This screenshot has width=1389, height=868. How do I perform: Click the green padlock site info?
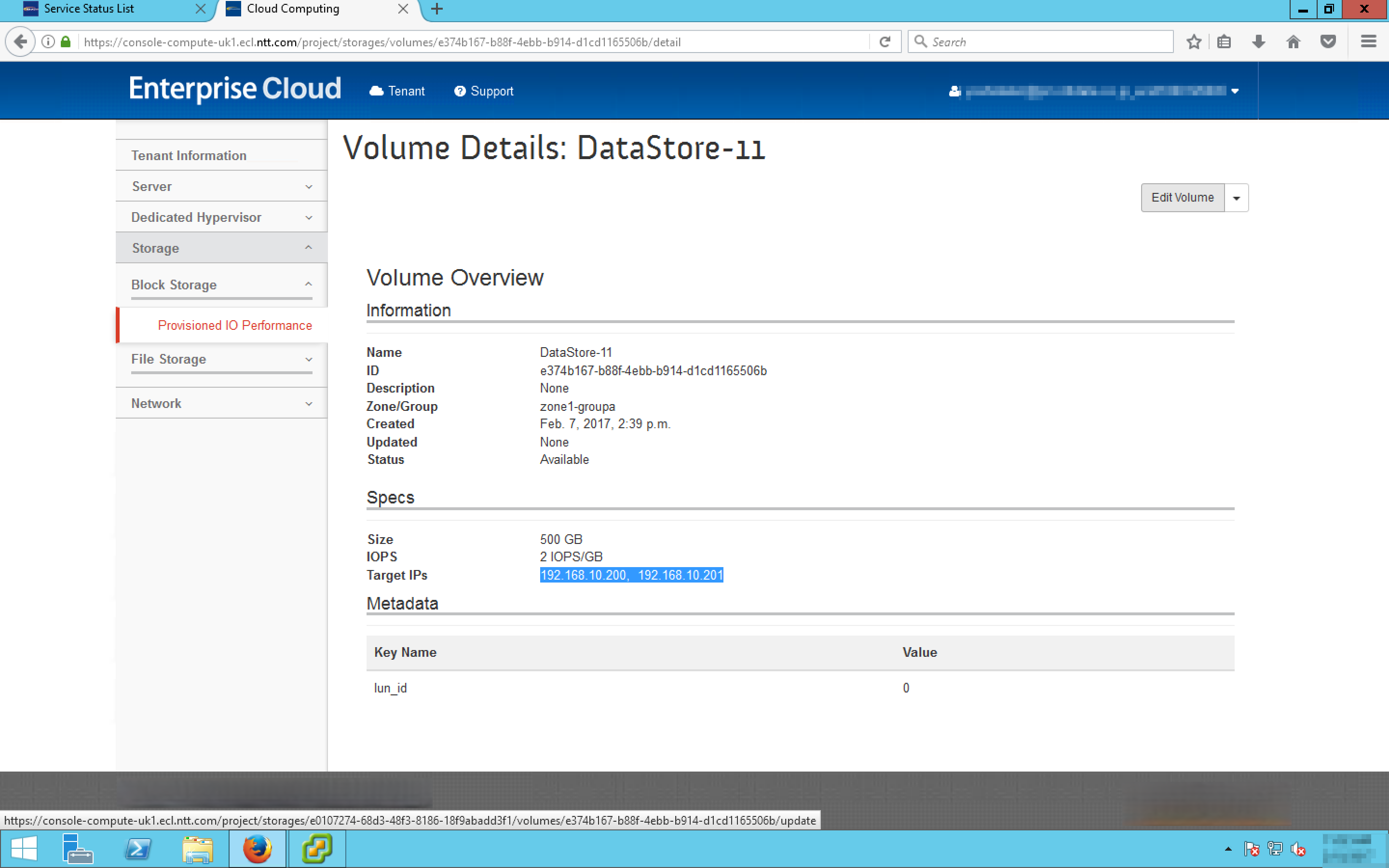point(66,42)
